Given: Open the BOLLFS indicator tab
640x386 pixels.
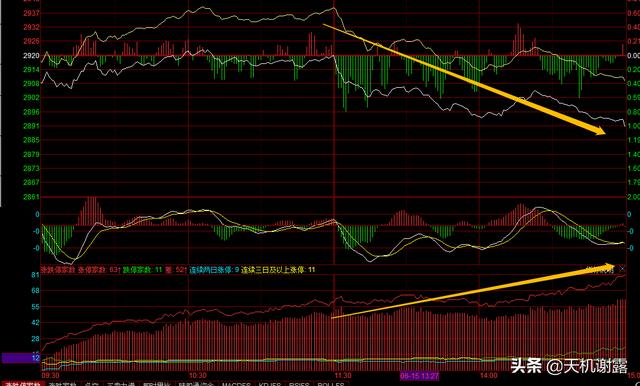Looking at the screenshot, I should (x=331, y=384).
